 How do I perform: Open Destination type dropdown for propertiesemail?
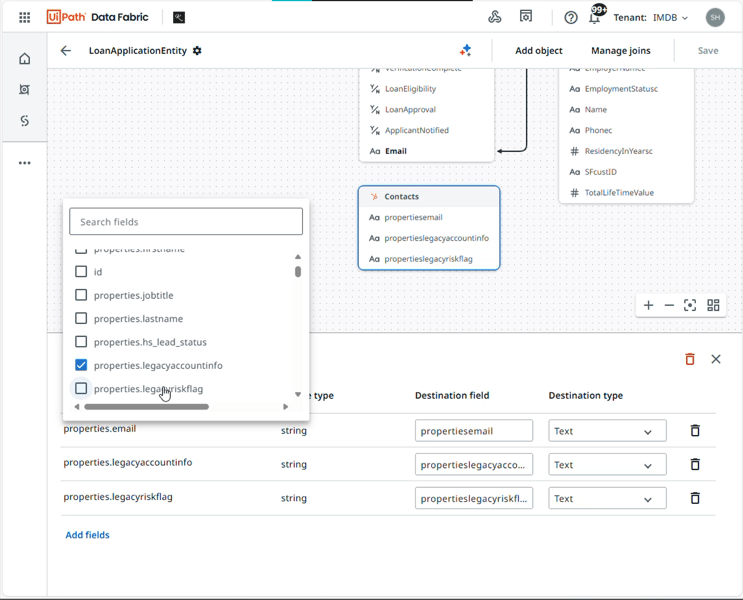pos(607,431)
